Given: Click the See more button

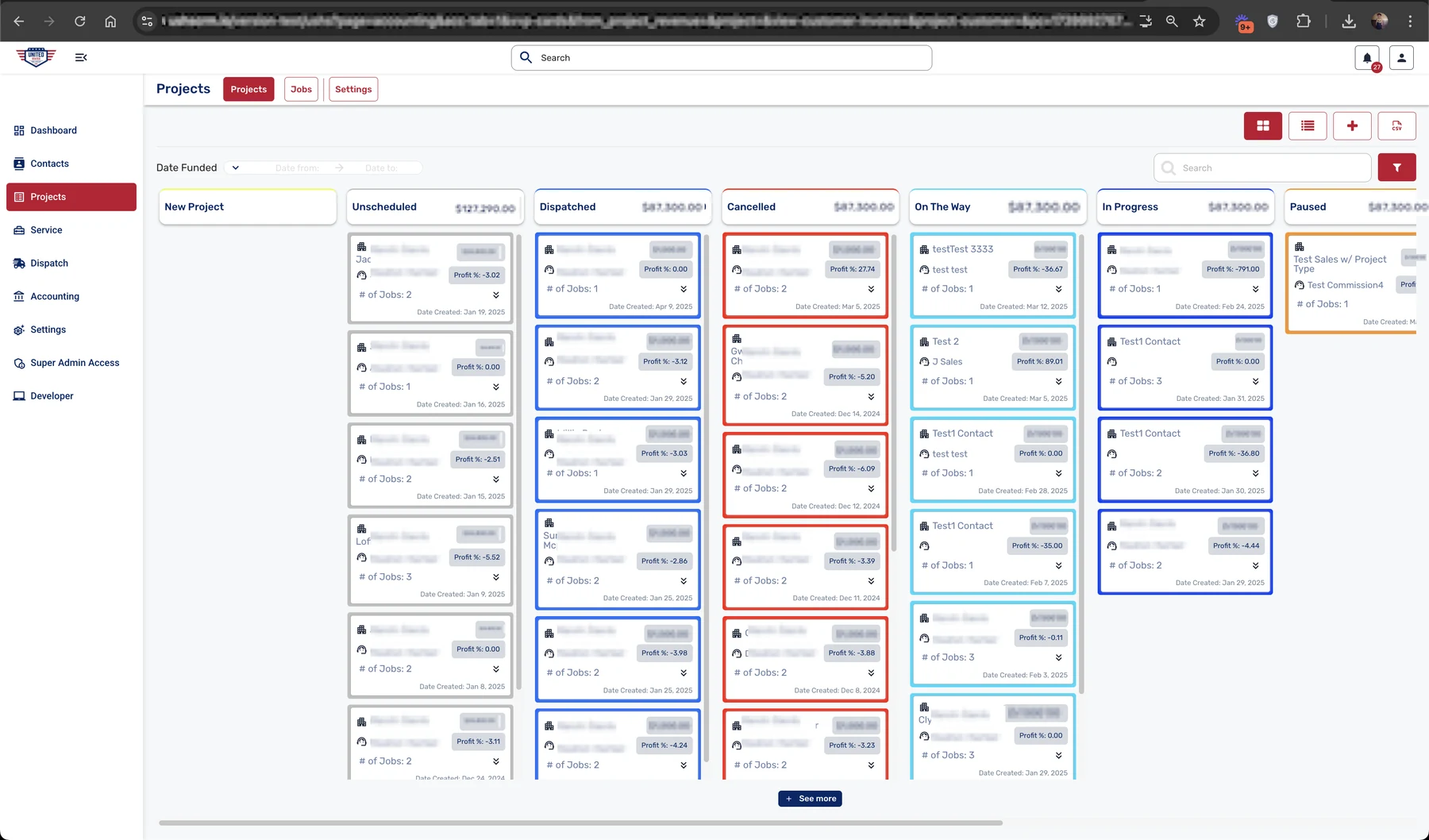Looking at the screenshot, I should point(810,799).
